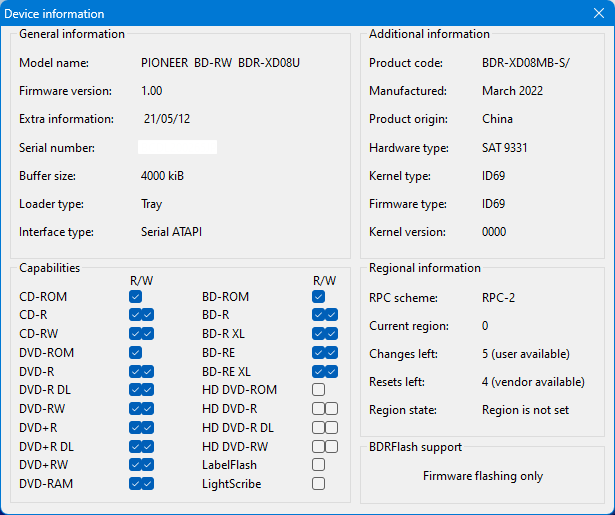
Task: Click the RPC-2 scheme value
Action: (500, 297)
